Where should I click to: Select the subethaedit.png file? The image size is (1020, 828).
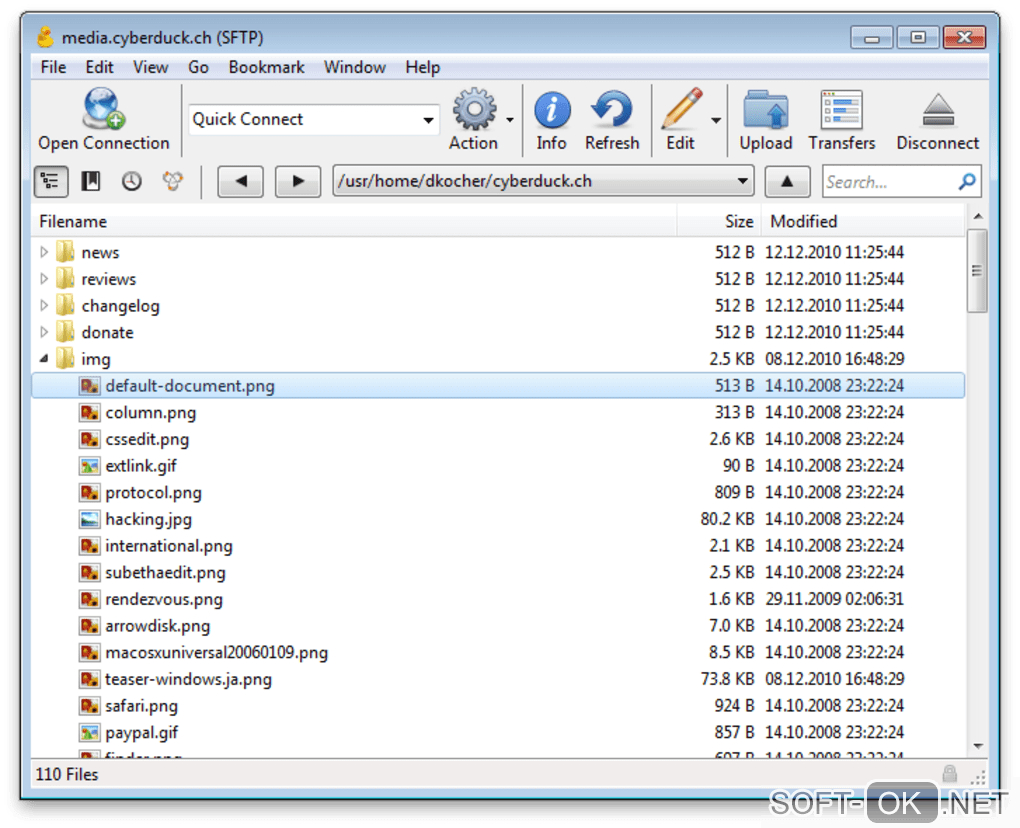coord(165,572)
